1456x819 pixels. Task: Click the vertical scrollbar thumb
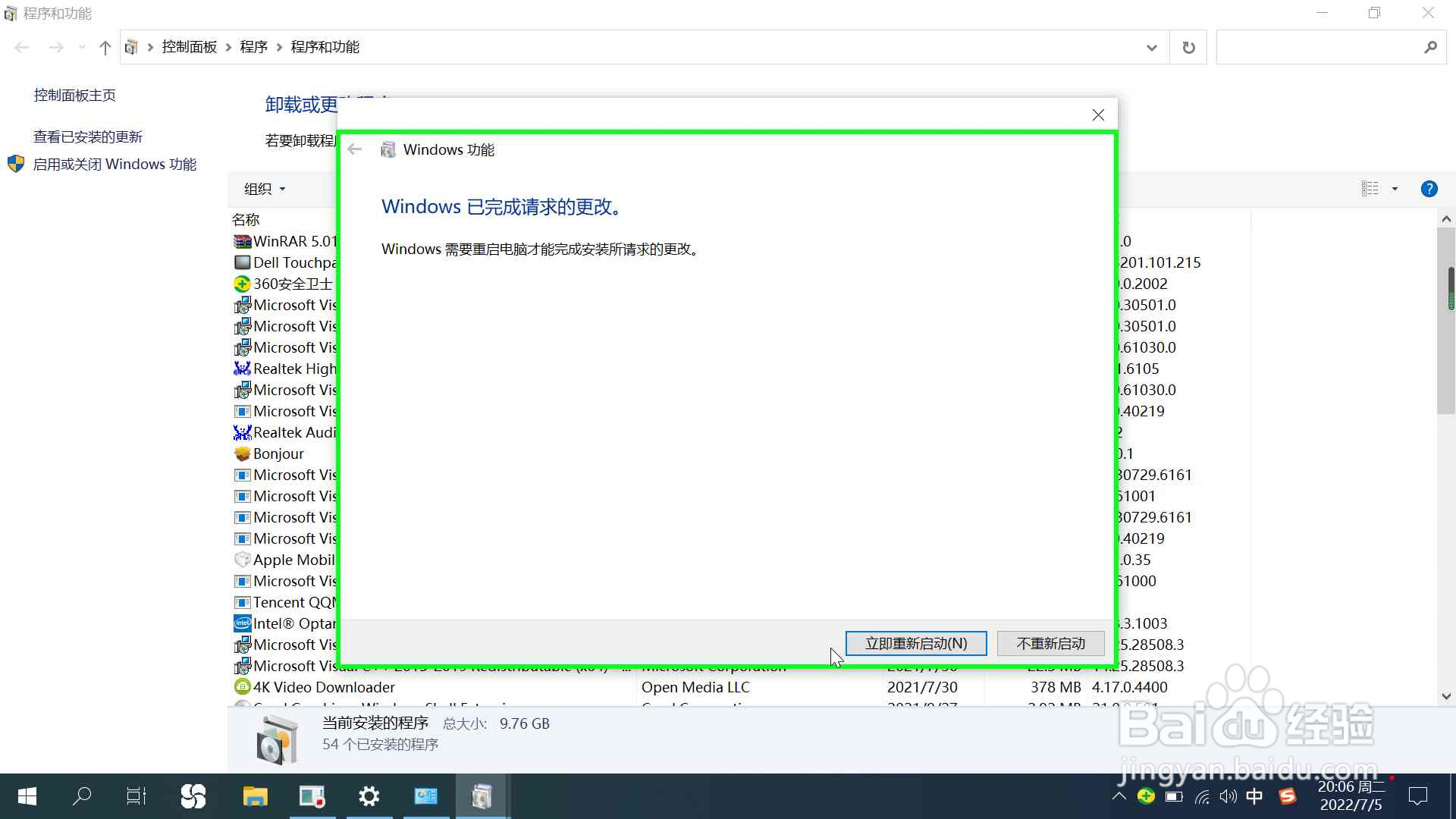pos(1446,321)
